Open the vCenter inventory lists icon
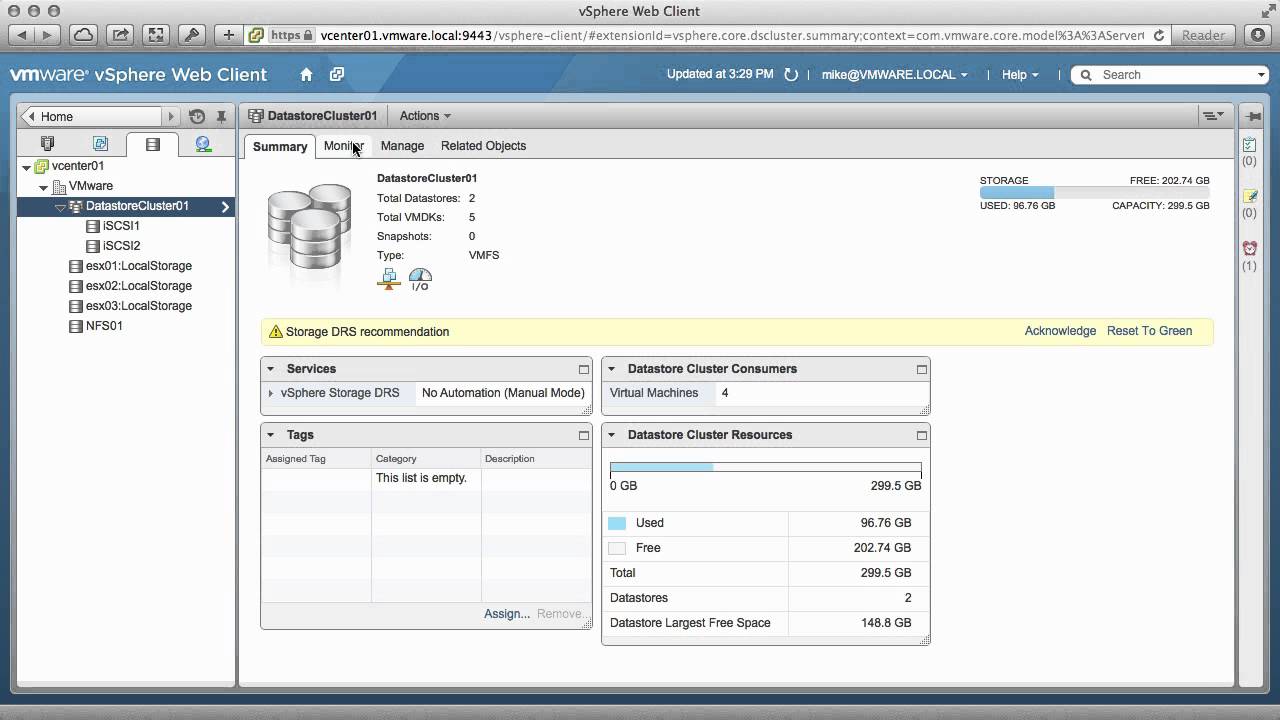 coord(337,75)
